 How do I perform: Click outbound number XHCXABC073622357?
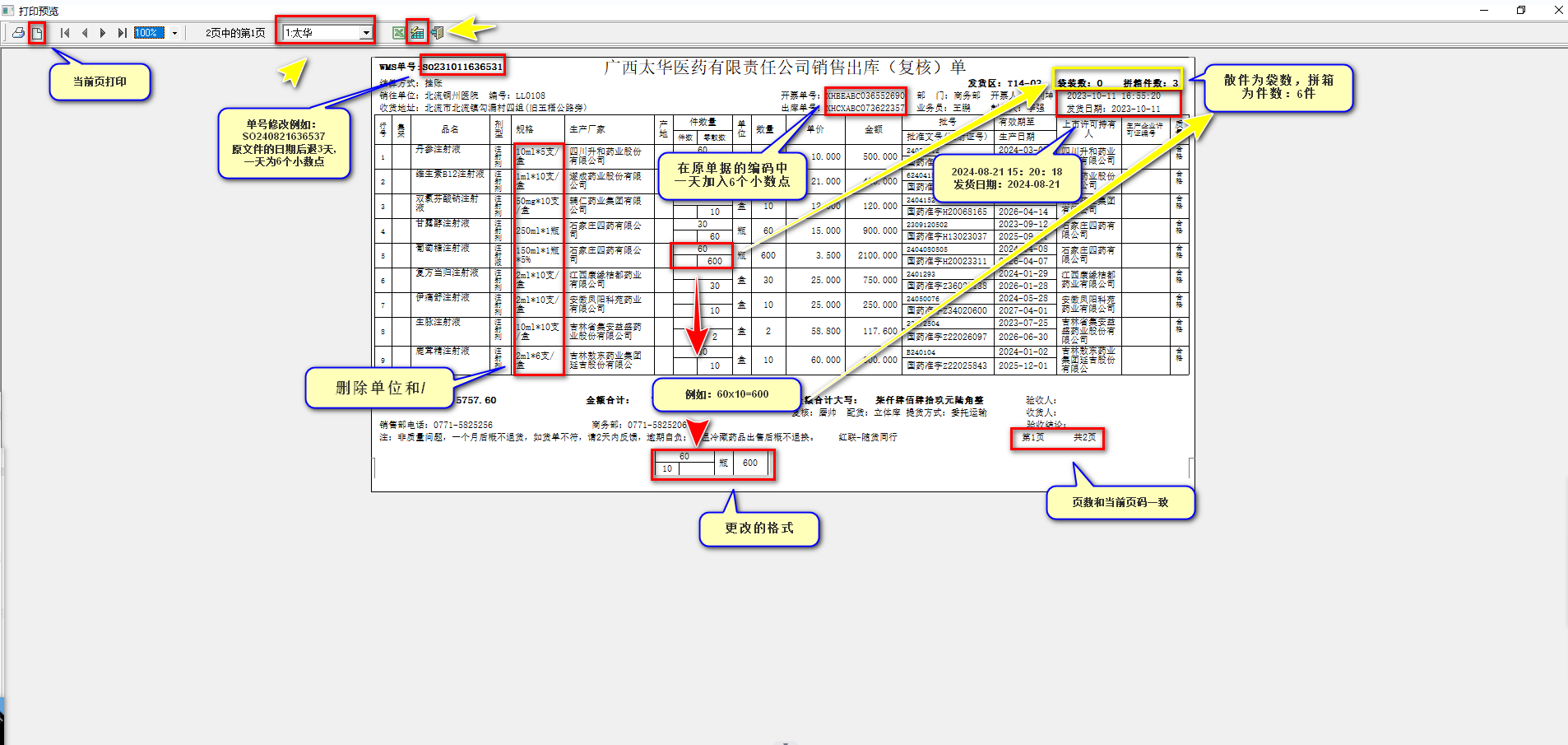click(865, 108)
